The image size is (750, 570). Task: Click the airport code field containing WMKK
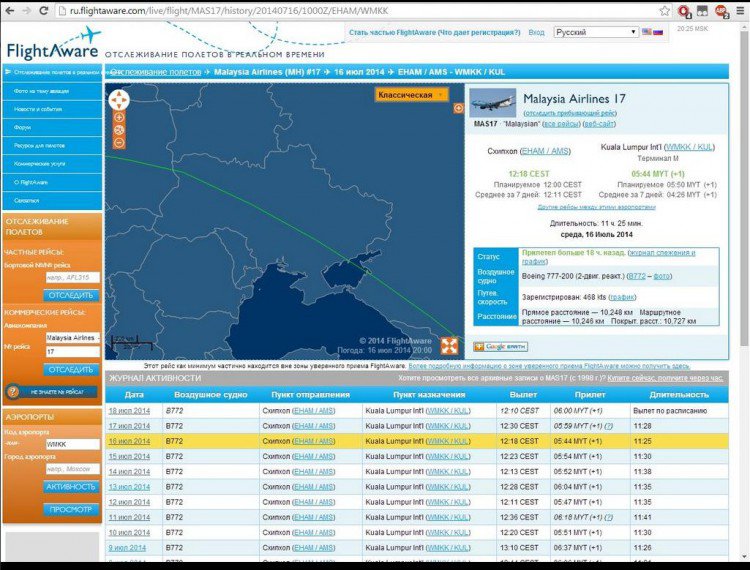point(72,444)
